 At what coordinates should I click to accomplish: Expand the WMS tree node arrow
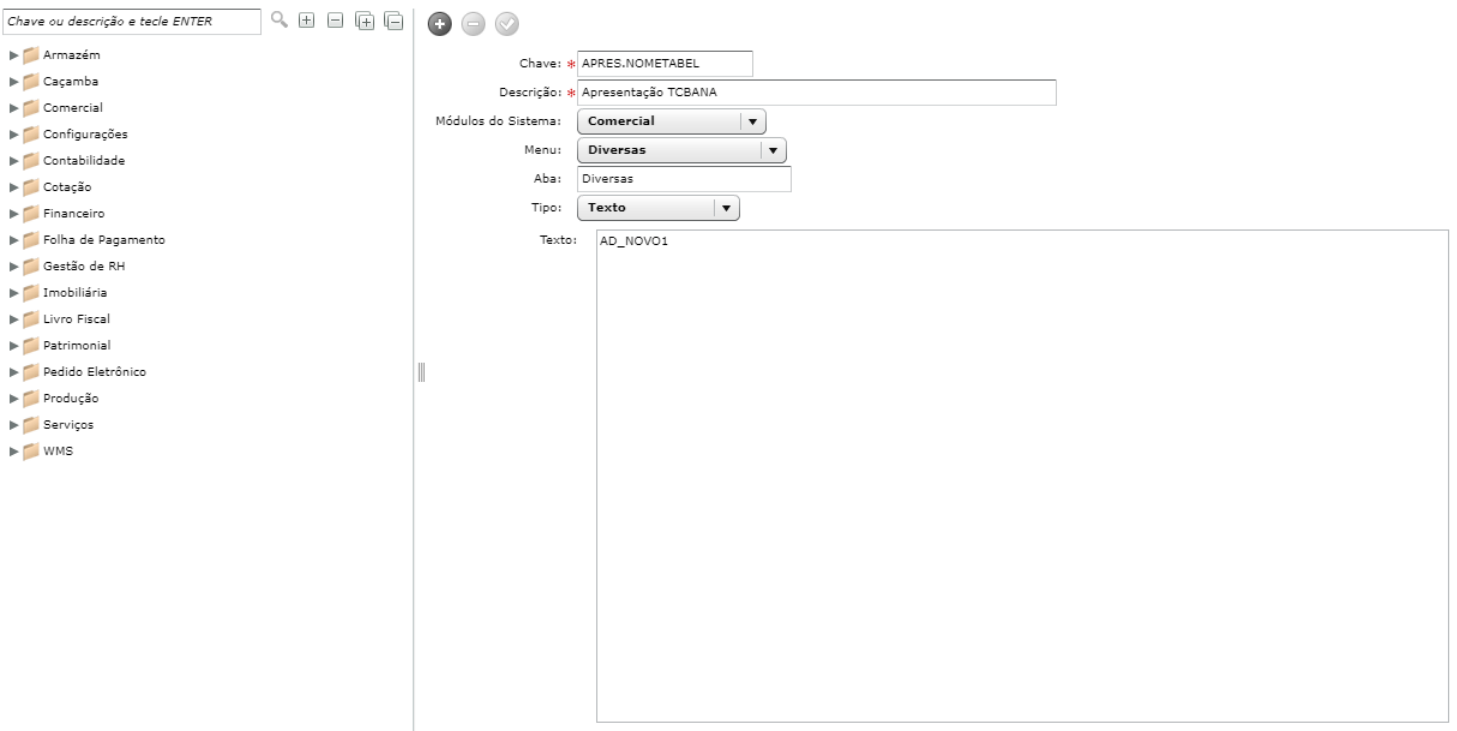click(13, 452)
